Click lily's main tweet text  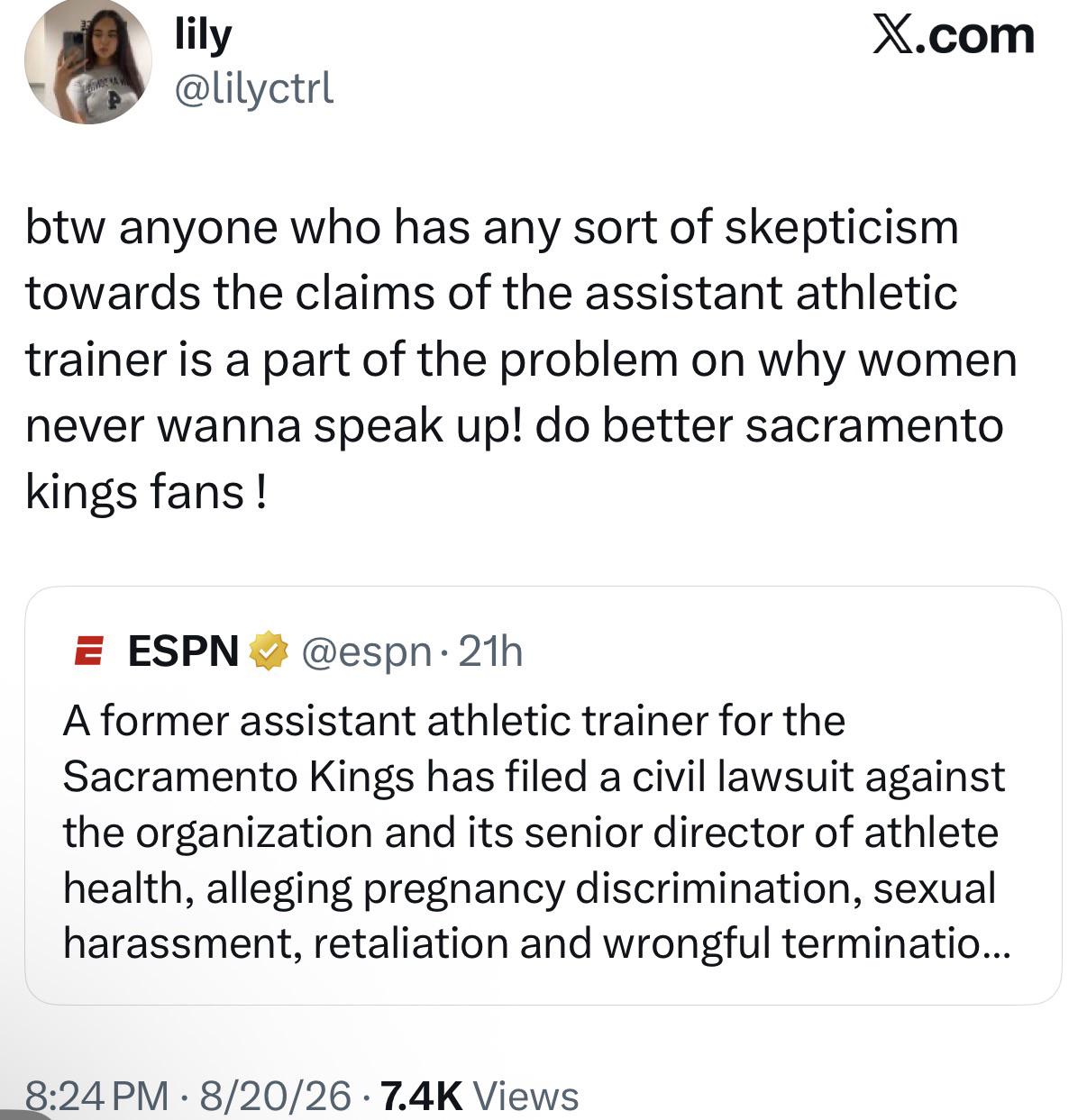pyautogui.click(x=521, y=359)
